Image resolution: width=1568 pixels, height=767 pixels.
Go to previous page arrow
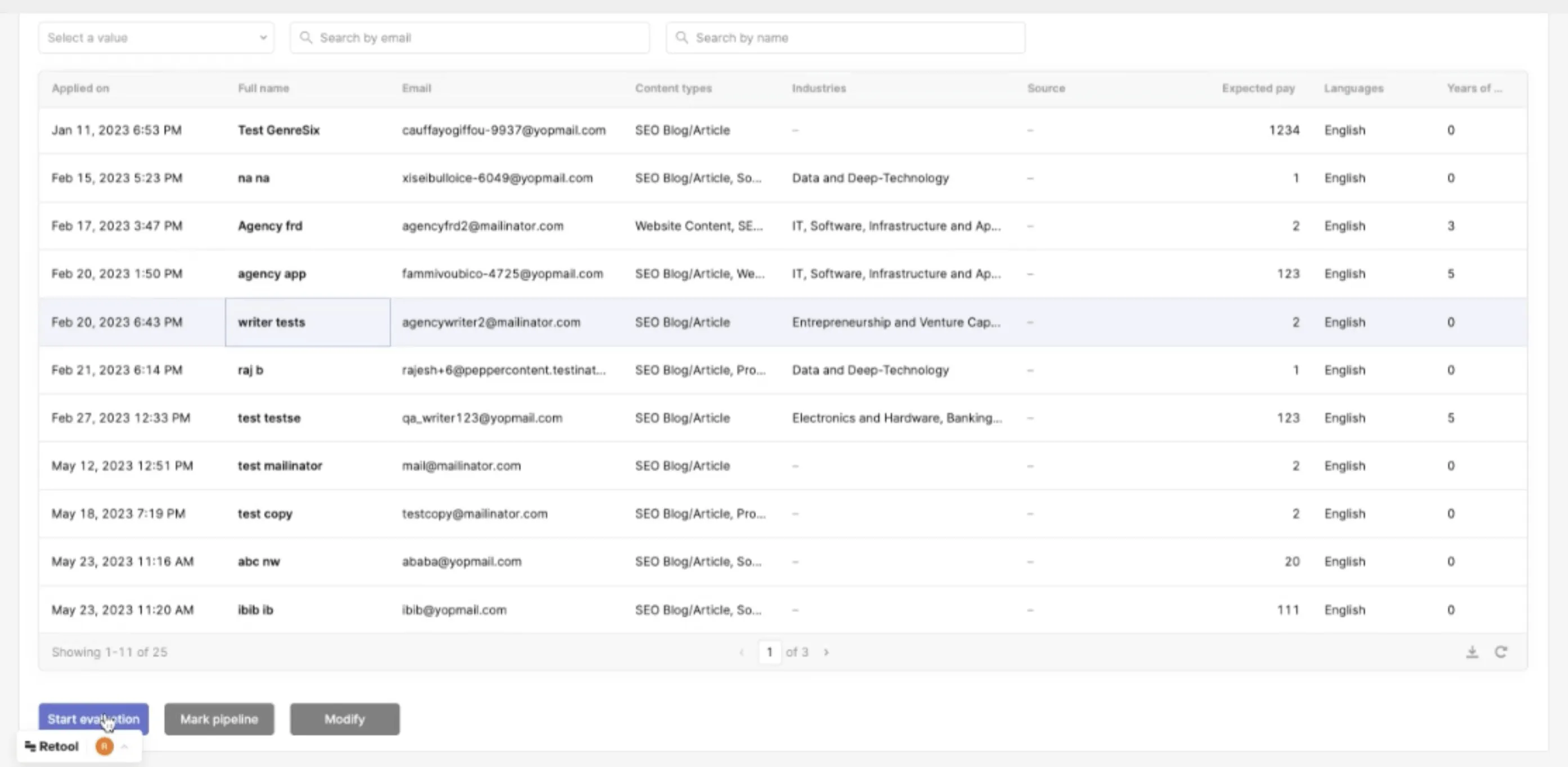point(741,652)
